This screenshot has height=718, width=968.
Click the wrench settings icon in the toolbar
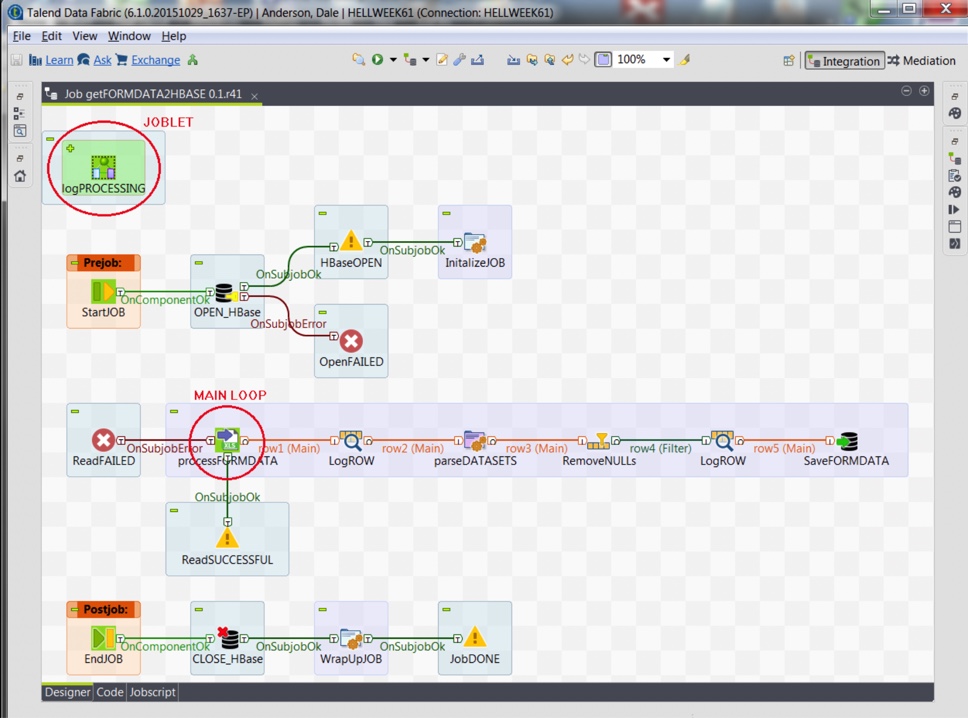click(x=459, y=59)
